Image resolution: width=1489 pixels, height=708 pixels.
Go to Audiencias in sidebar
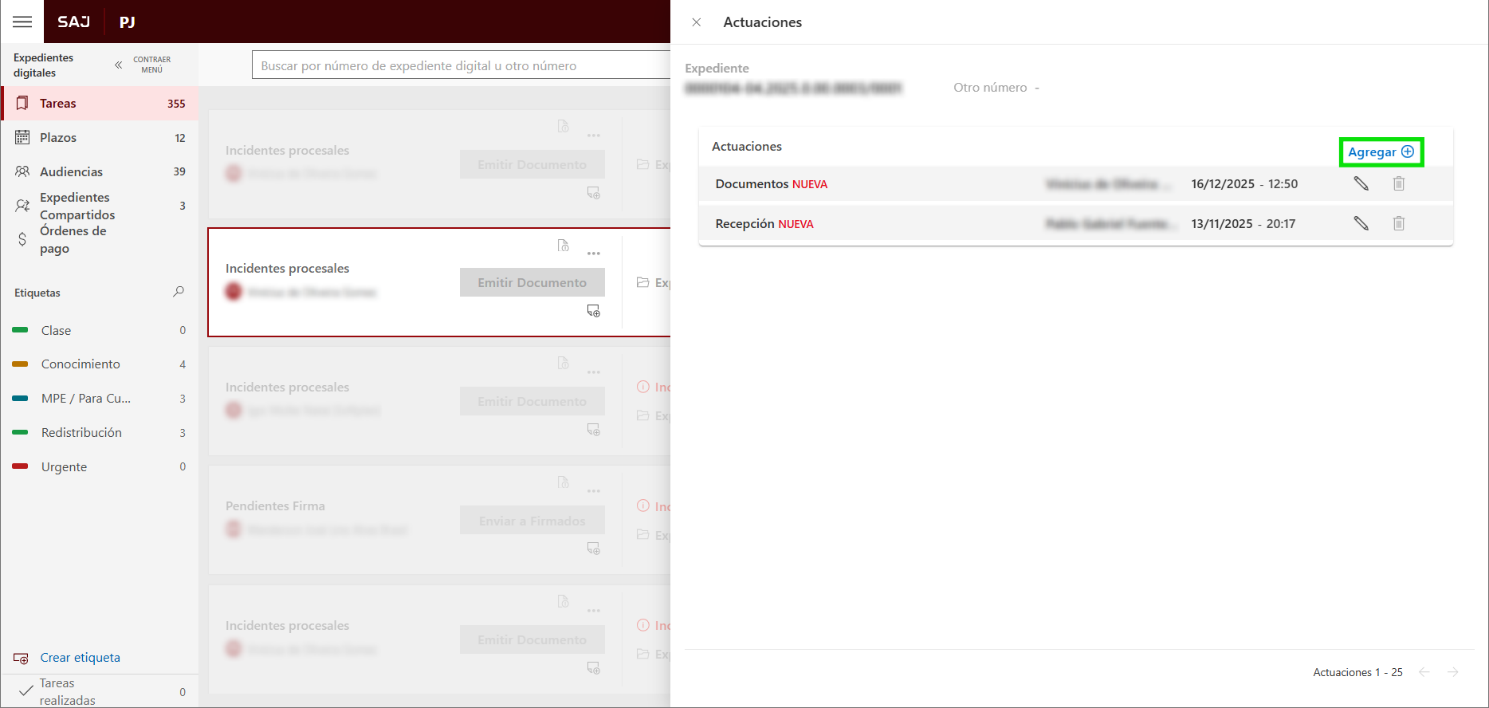pyautogui.click(x=70, y=172)
